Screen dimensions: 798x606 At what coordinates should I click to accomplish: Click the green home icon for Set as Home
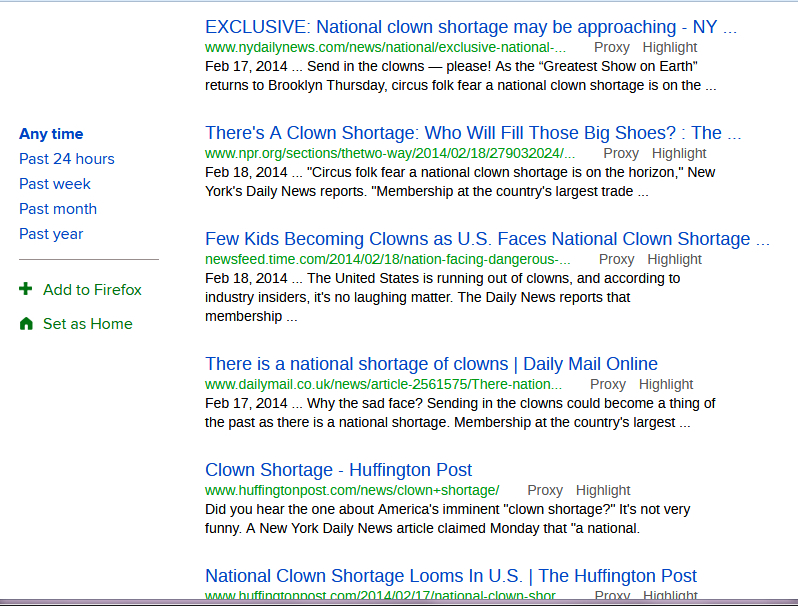tap(26, 324)
